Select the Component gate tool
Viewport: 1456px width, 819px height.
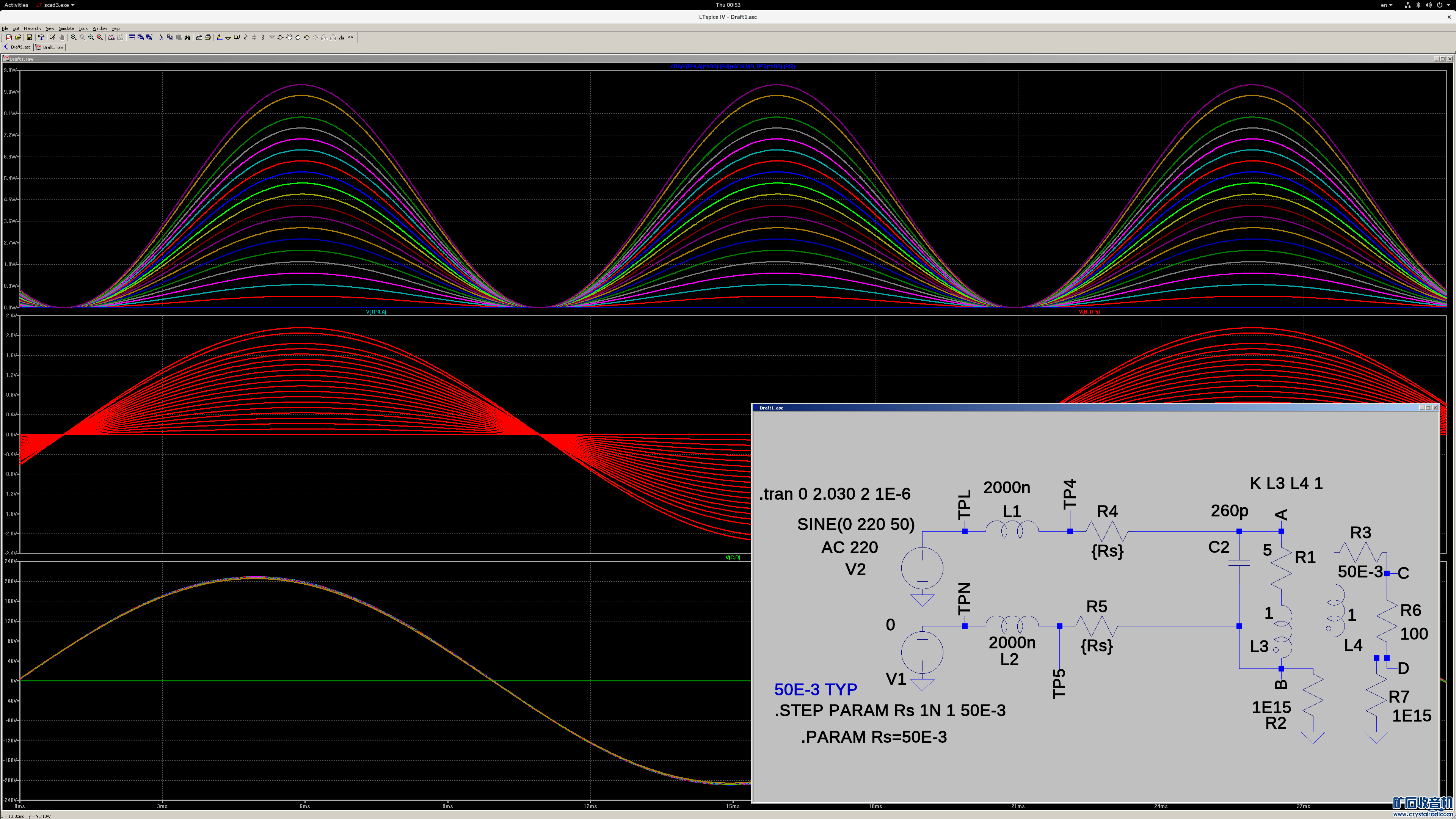[x=280, y=37]
